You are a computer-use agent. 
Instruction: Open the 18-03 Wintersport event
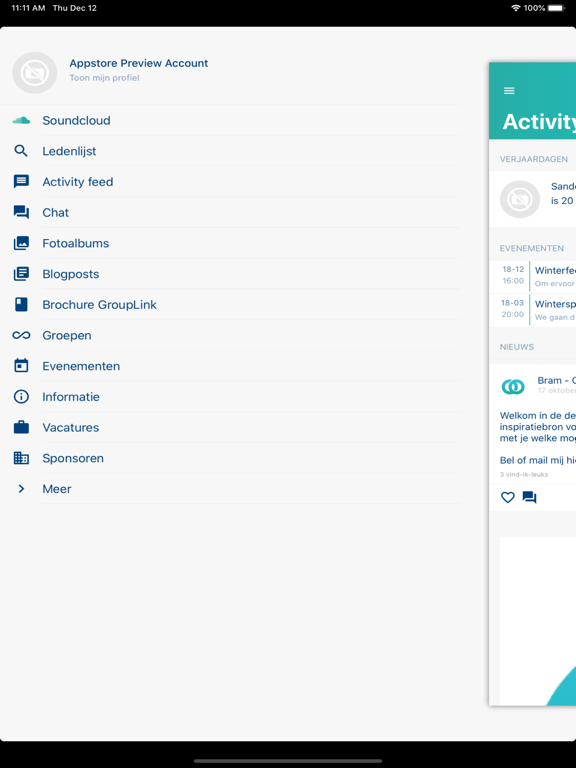(x=532, y=310)
